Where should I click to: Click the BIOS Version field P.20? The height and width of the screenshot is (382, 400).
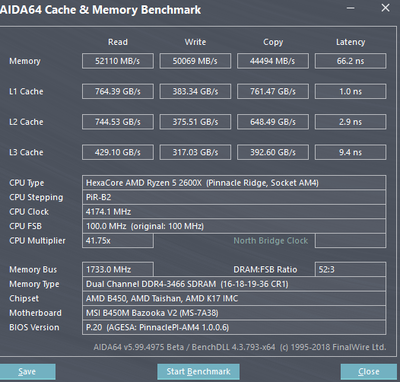(234, 327)
